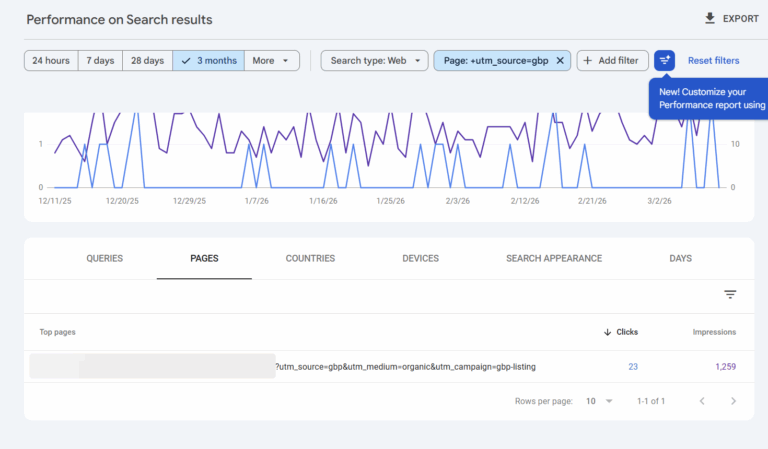Sort by Clicks column arrow
This screenshot has width=768, height=449.
tap(607, 332)
